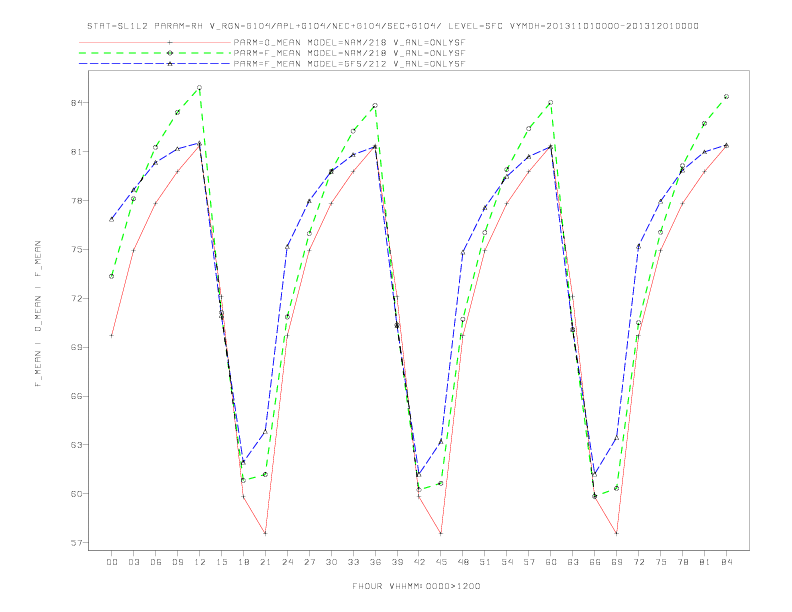Click the red plus minimum at forecast hour 21
The image size is (792, 612).
265,533
